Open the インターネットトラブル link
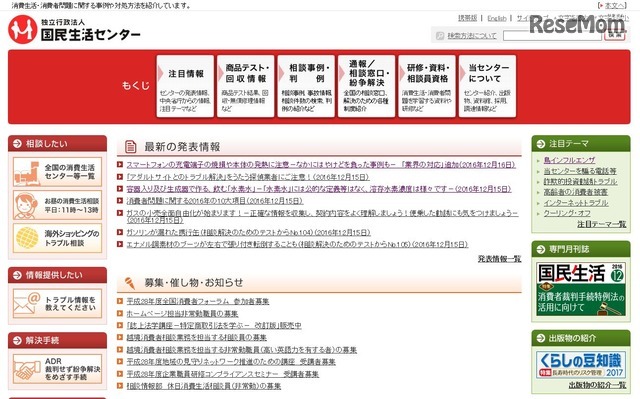The image size is (640, 399). pos(576,202)
